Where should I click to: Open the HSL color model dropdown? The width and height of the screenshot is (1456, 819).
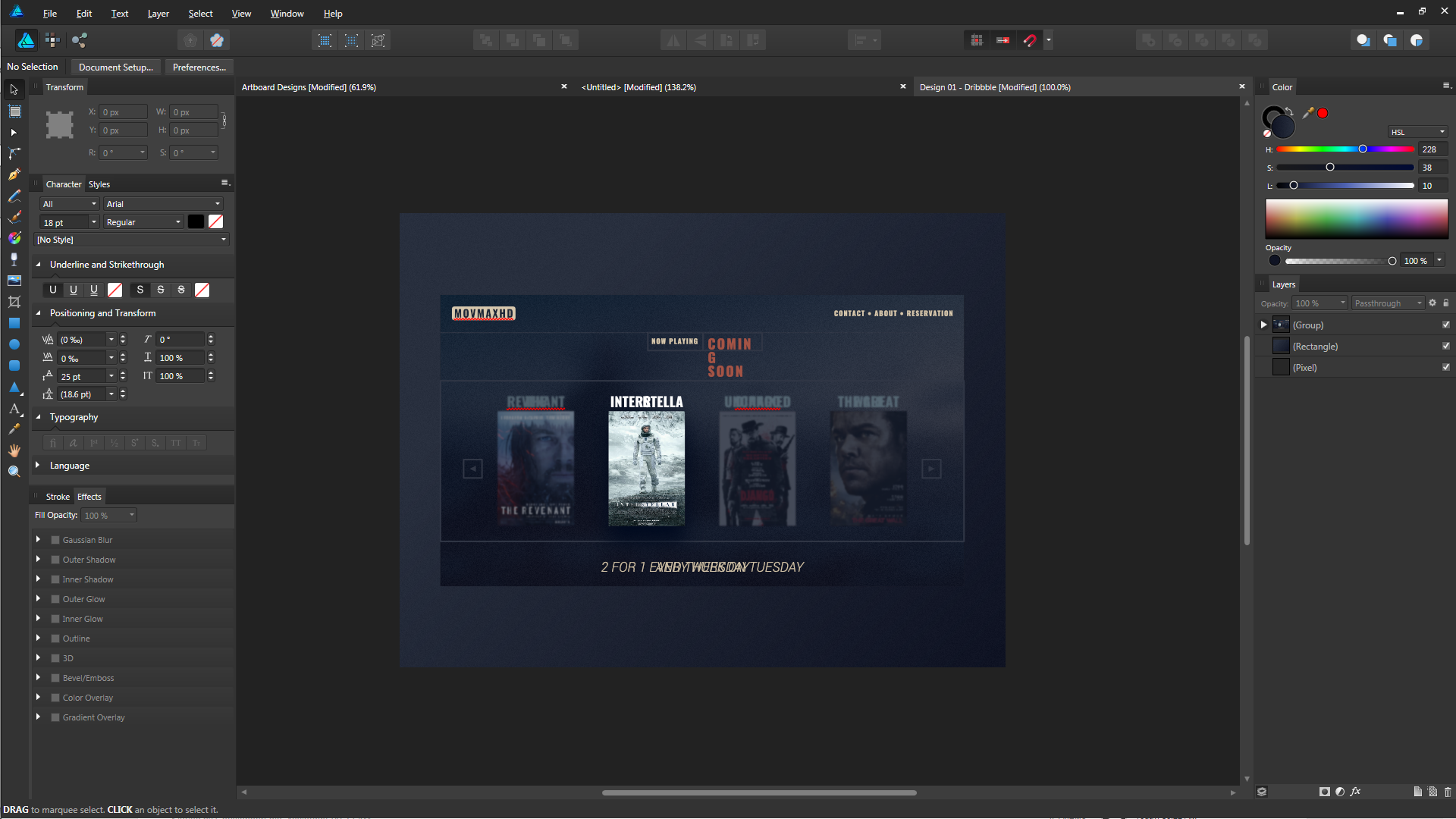pos(1418,132)
